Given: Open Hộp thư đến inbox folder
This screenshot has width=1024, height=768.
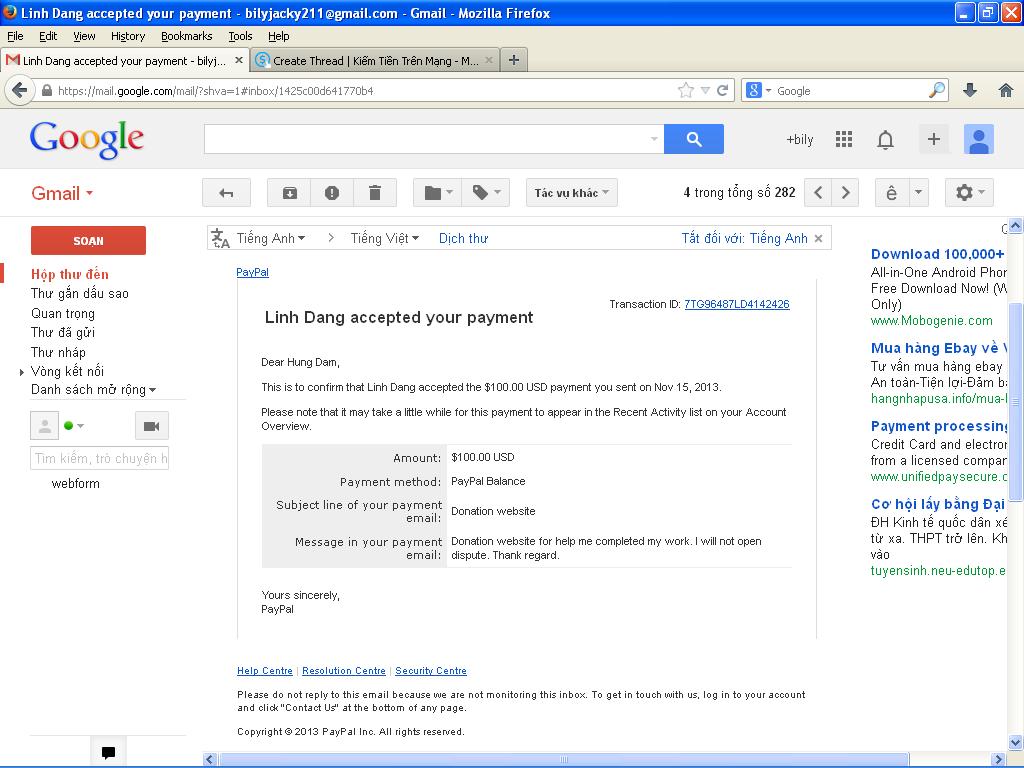Looking at the screenshot, I should 70,274.
